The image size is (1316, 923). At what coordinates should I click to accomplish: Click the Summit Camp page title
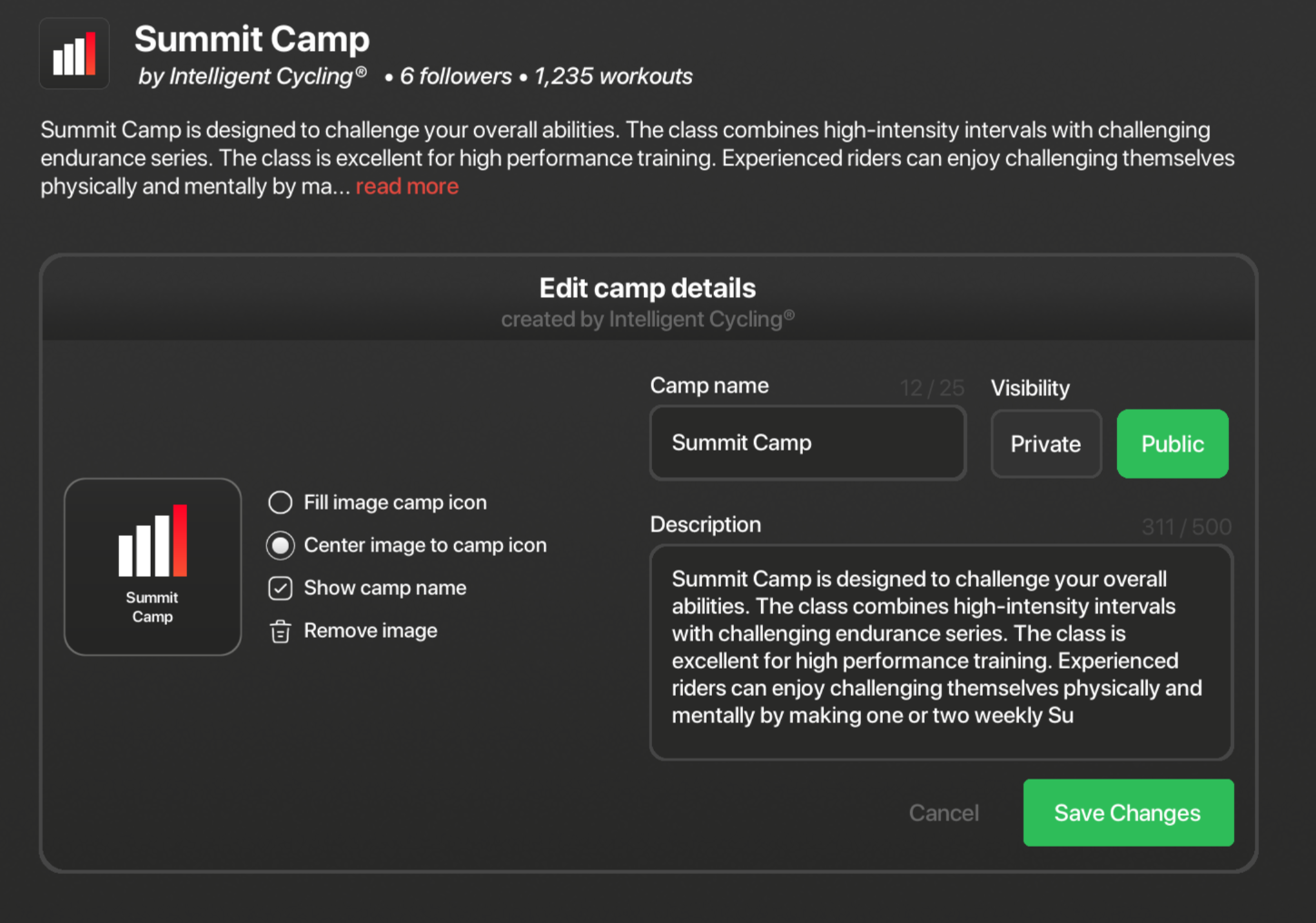click(x=252, y=39)
